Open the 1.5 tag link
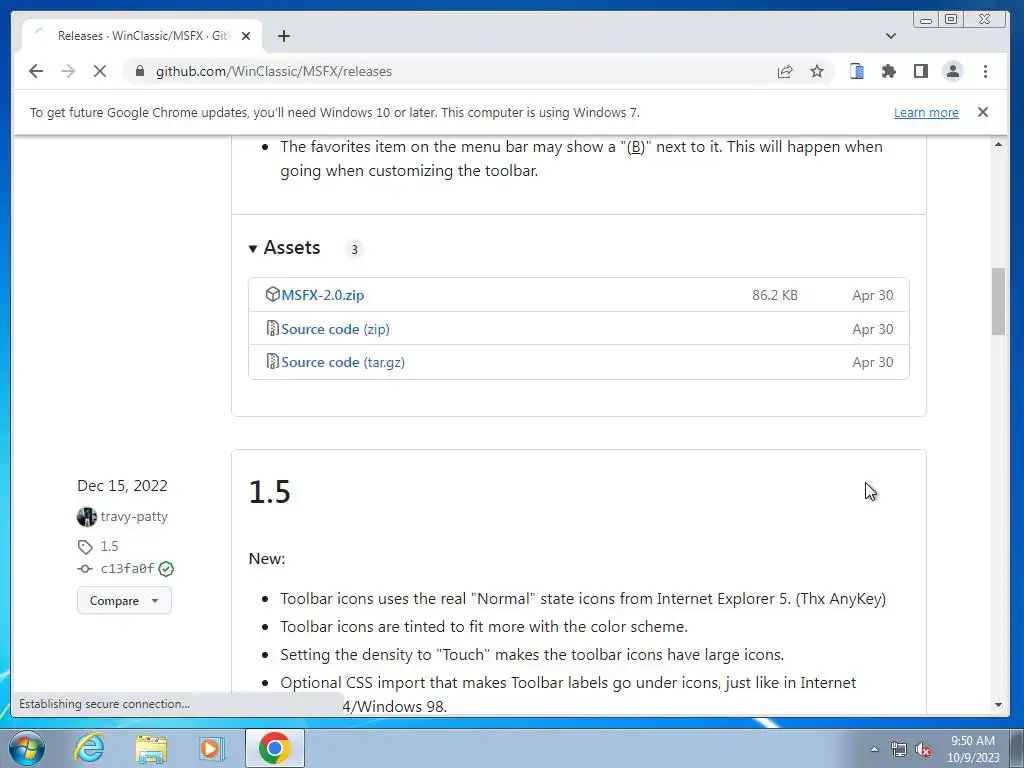 tap(109, 546)
